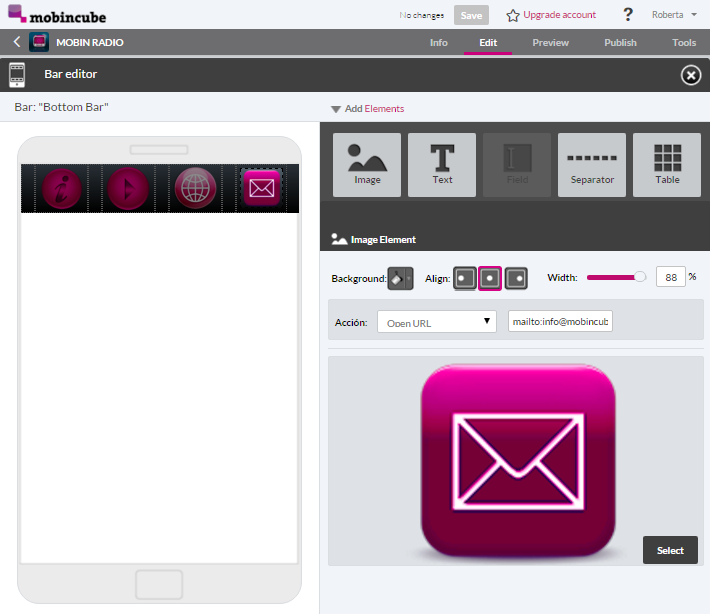710x614 pixels.
Task: Align the image to the right
Action: (516, 278)
